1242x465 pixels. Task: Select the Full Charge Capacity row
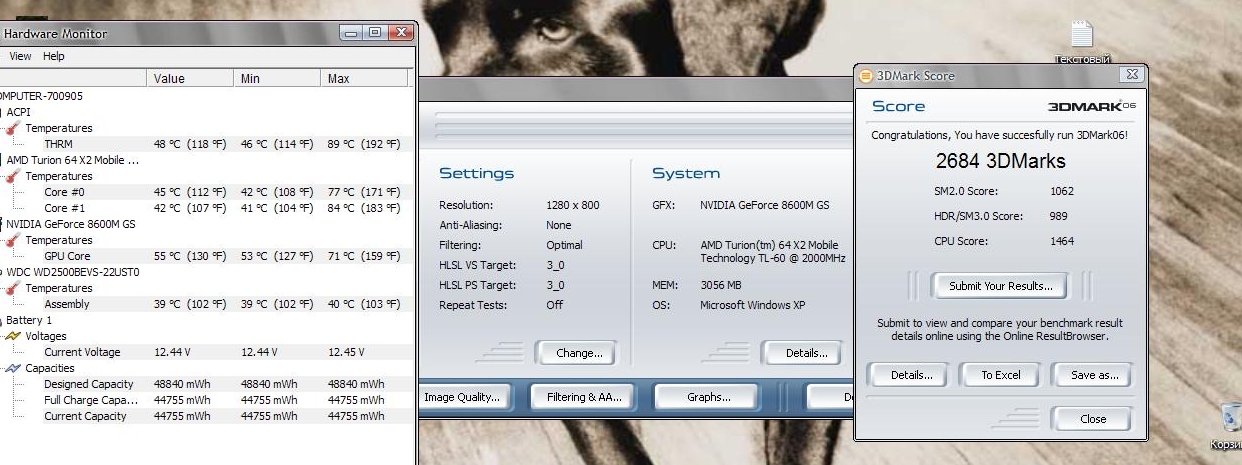(206, 400)
